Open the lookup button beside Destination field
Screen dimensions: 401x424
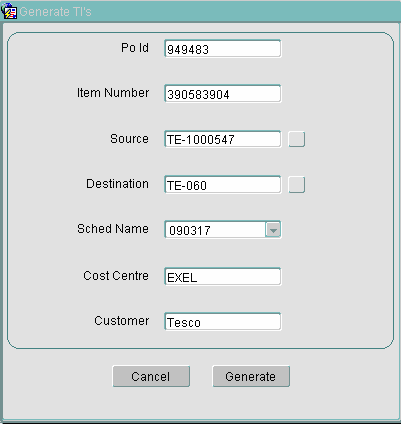pyautogui.click(x=297, y=185)
